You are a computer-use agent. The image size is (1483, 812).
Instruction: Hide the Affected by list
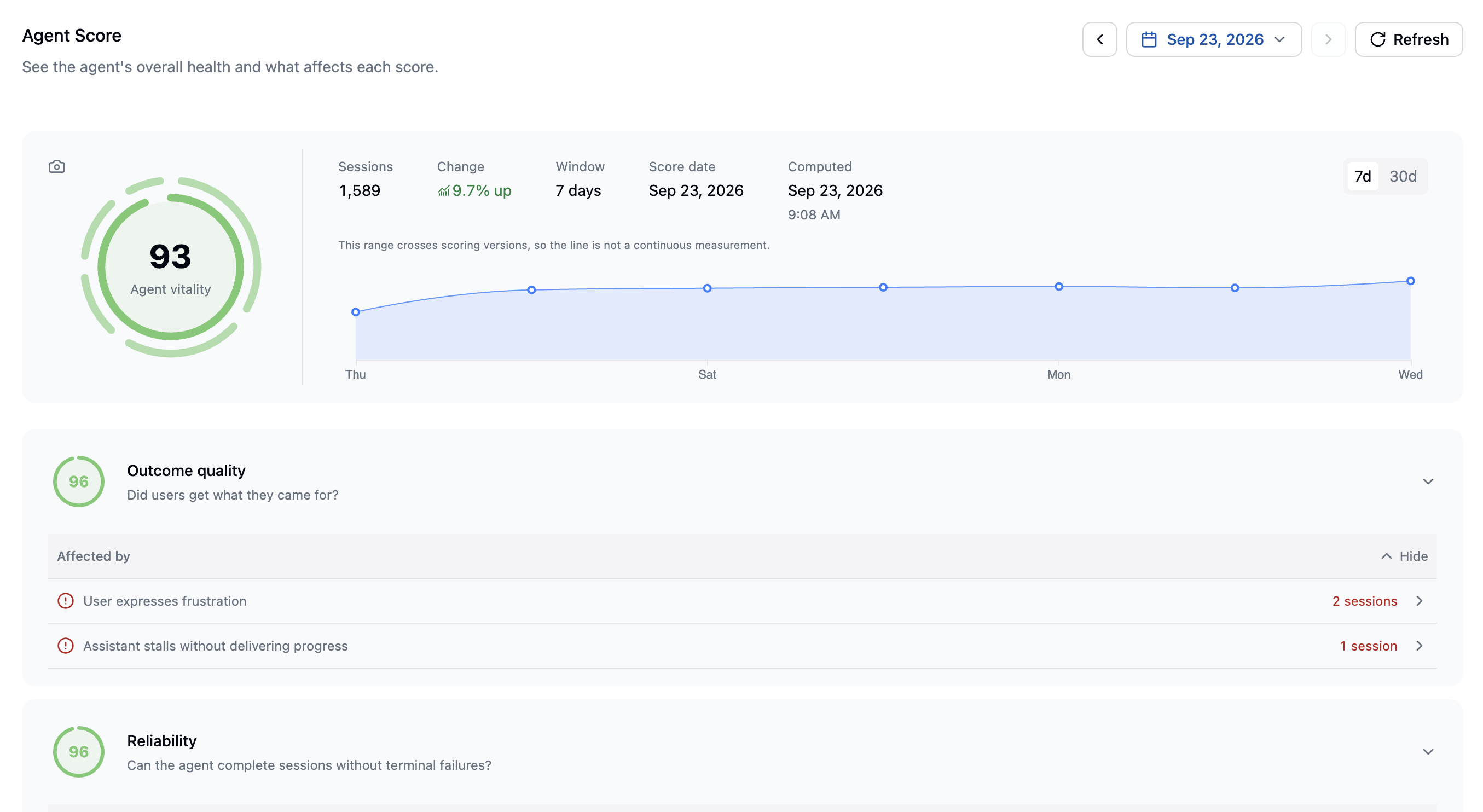[1404, 556]
